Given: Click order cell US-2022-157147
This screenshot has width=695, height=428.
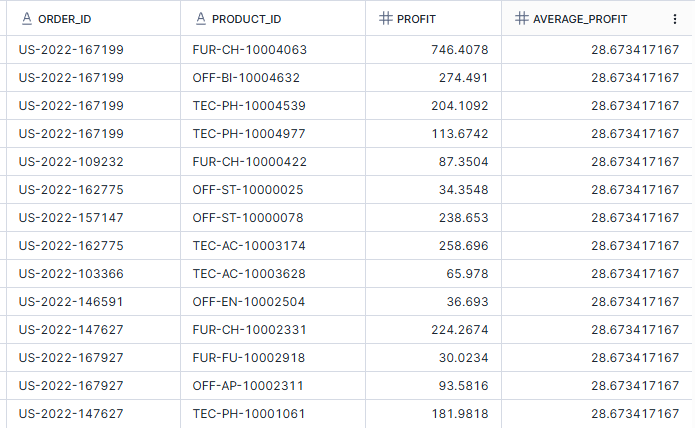Looking at the screenshot, I should pos(71,217).
